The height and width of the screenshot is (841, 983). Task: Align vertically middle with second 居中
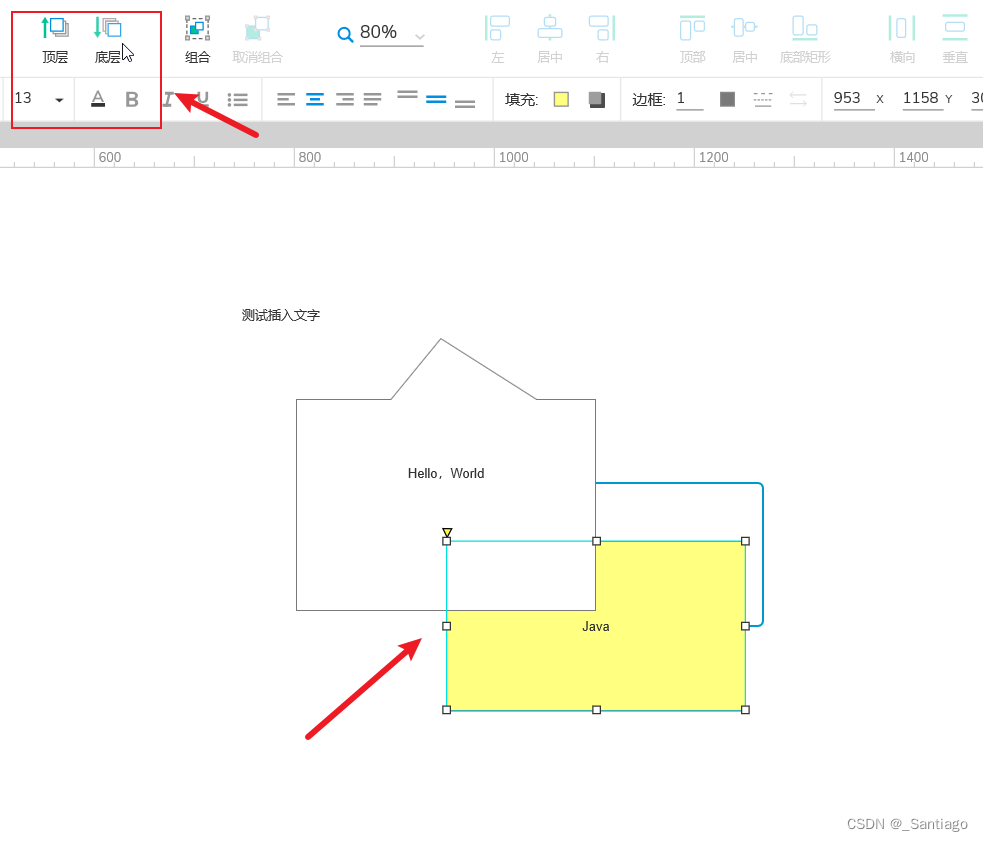(x=745, y=40)
